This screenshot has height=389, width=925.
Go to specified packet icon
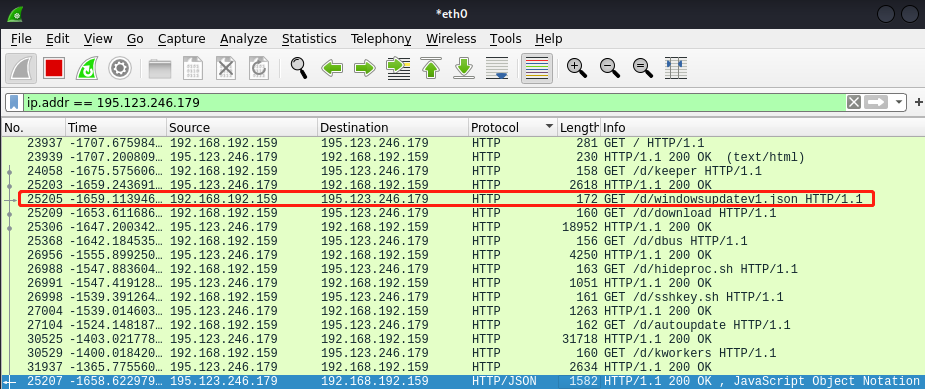click(398, 68)
